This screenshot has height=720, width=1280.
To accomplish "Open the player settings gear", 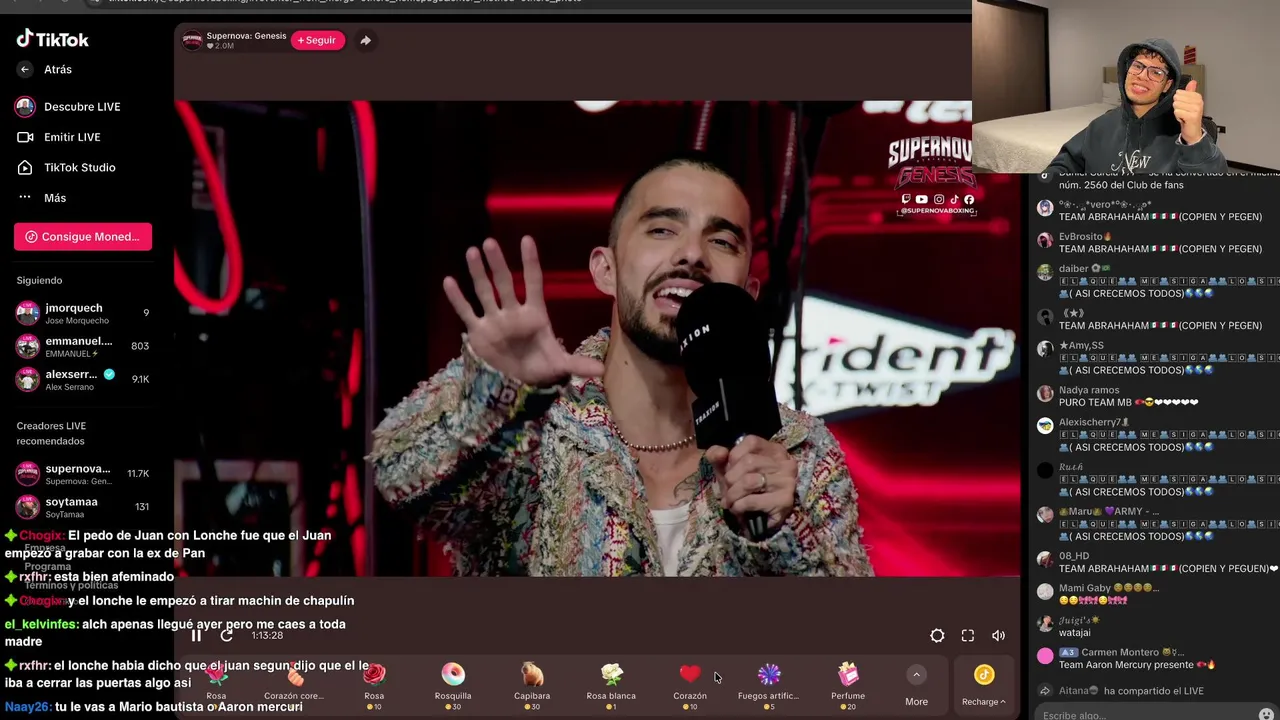I will (937, 635).
